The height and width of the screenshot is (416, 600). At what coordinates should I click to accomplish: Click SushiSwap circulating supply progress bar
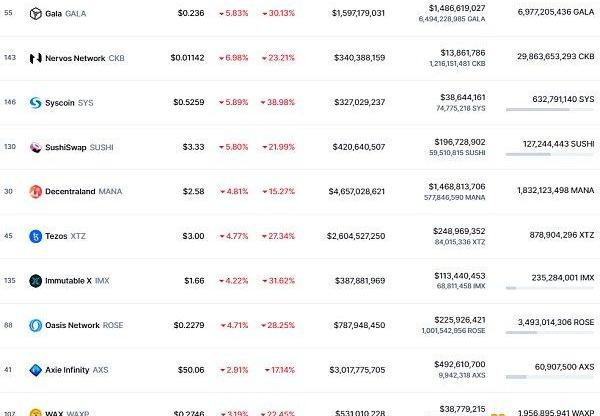pyautogui.click(x=548, y=155)
